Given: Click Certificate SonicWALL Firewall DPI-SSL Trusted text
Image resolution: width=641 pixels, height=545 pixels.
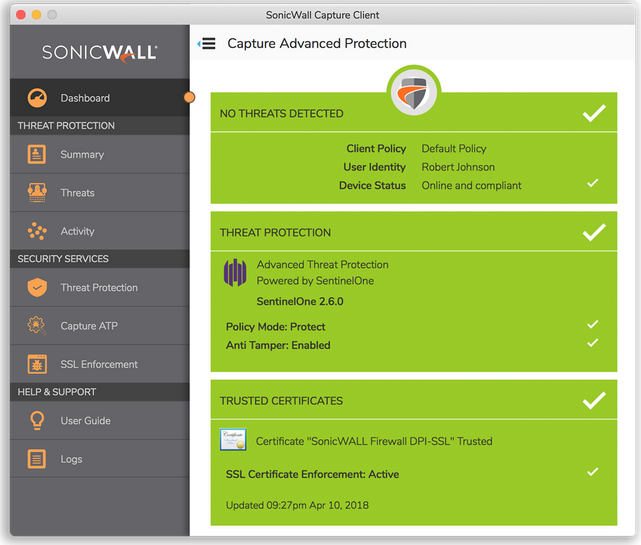Looking at the screenshot, I should pos(374,441).
